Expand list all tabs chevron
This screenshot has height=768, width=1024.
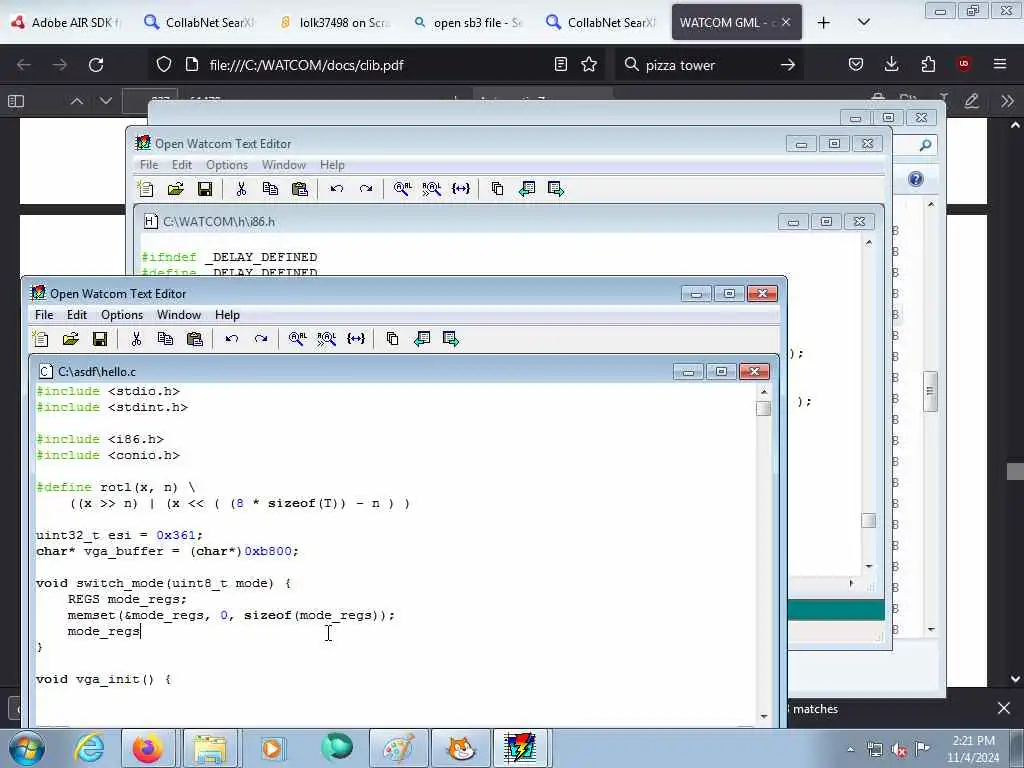click(x=863, y=22)
